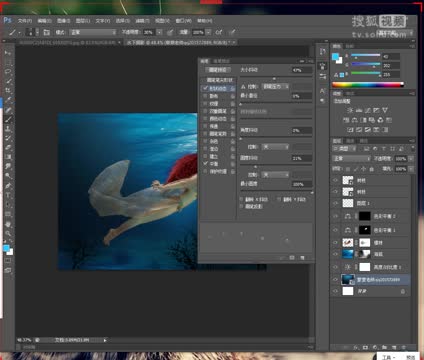Open the brush preset picker arrow
This screenshot has width=424, height=360.
37,32
